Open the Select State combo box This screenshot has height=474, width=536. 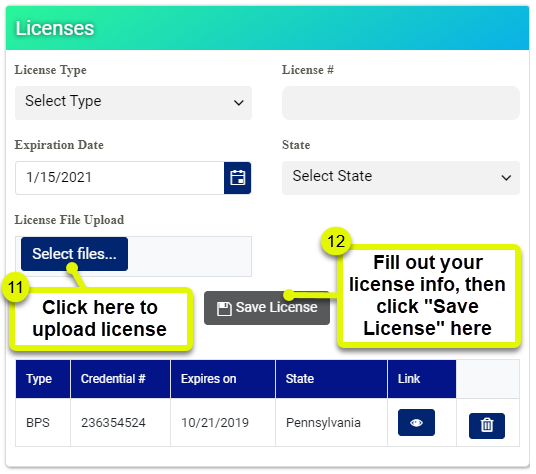point(401,178)
